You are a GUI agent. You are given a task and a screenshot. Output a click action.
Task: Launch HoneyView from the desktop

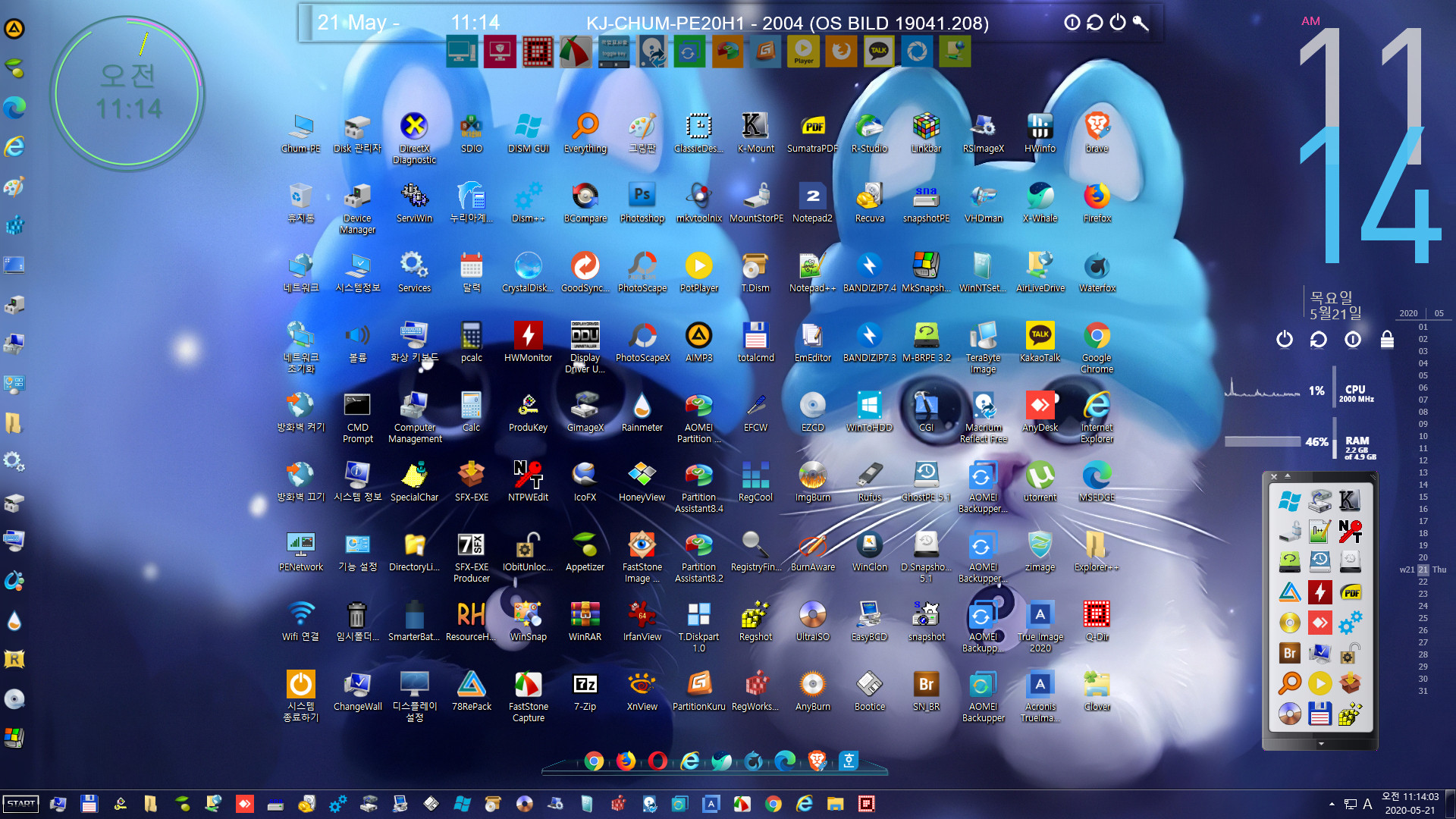coord(642,482)
